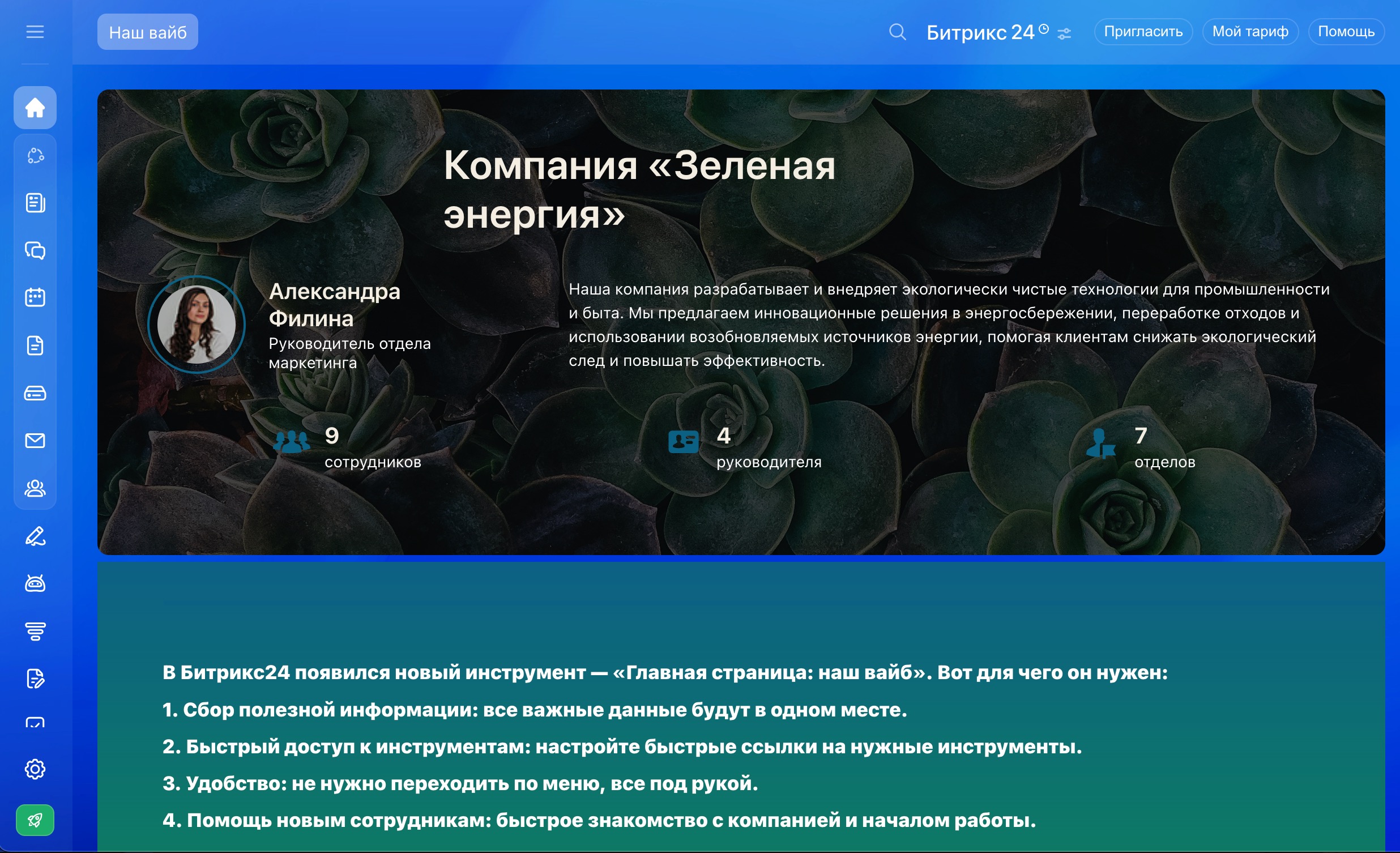Click the green rocket button
This screenshot has width=1400, height=853.
click(x=35, y=820)
